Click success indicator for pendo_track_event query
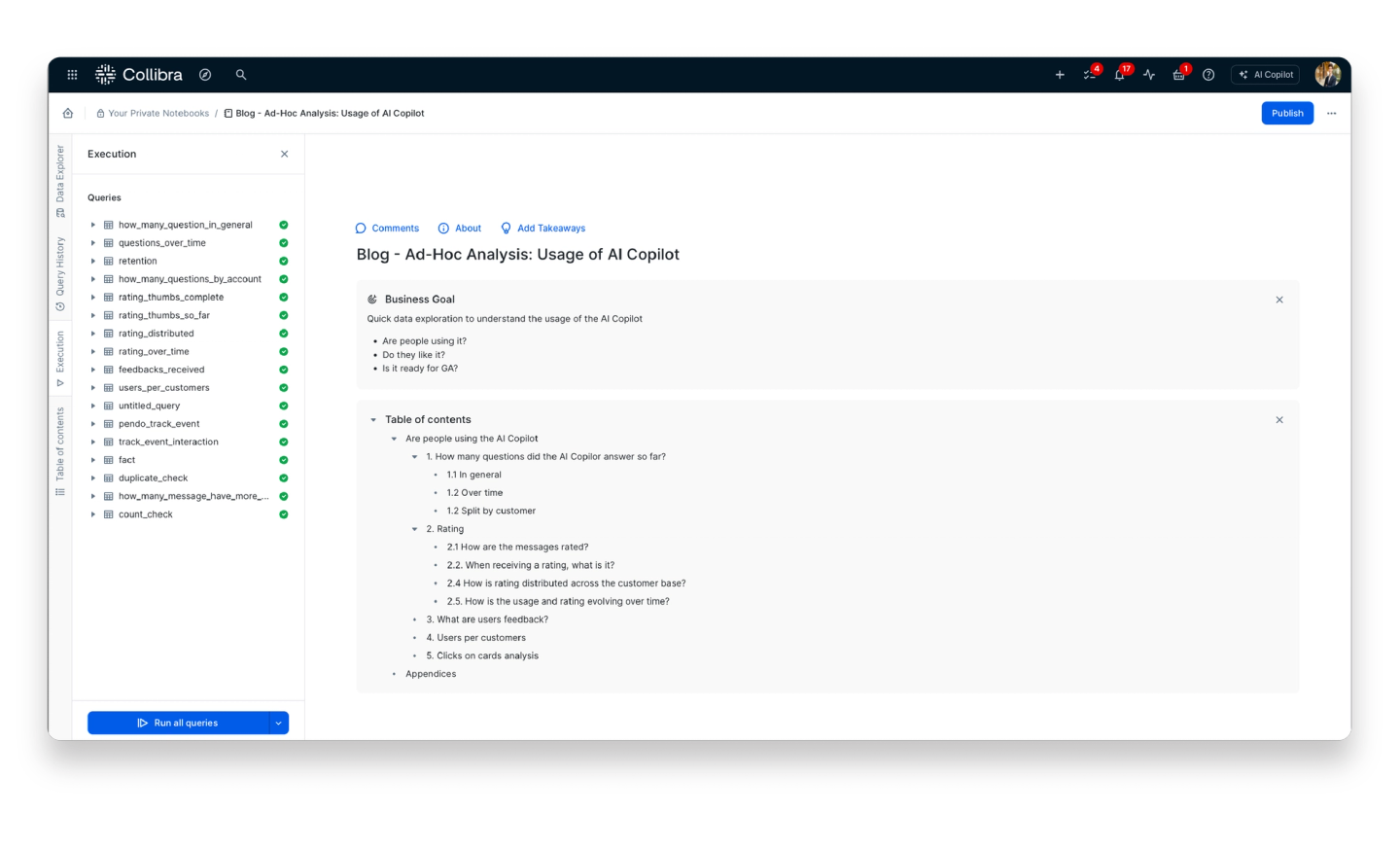The image size is (1400, 849). point(283,423)
